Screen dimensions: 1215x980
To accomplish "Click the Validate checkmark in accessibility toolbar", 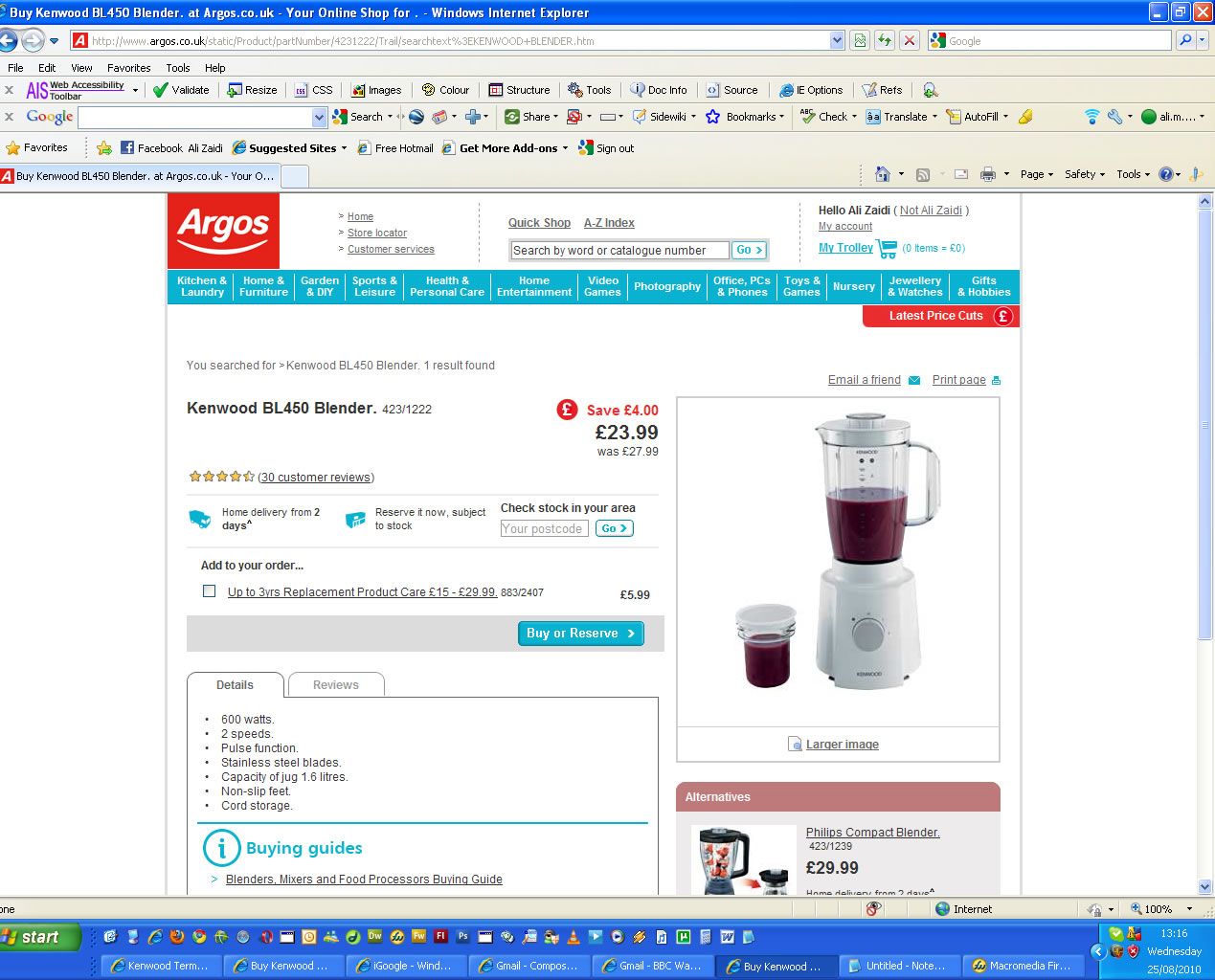I will (181, 90).
